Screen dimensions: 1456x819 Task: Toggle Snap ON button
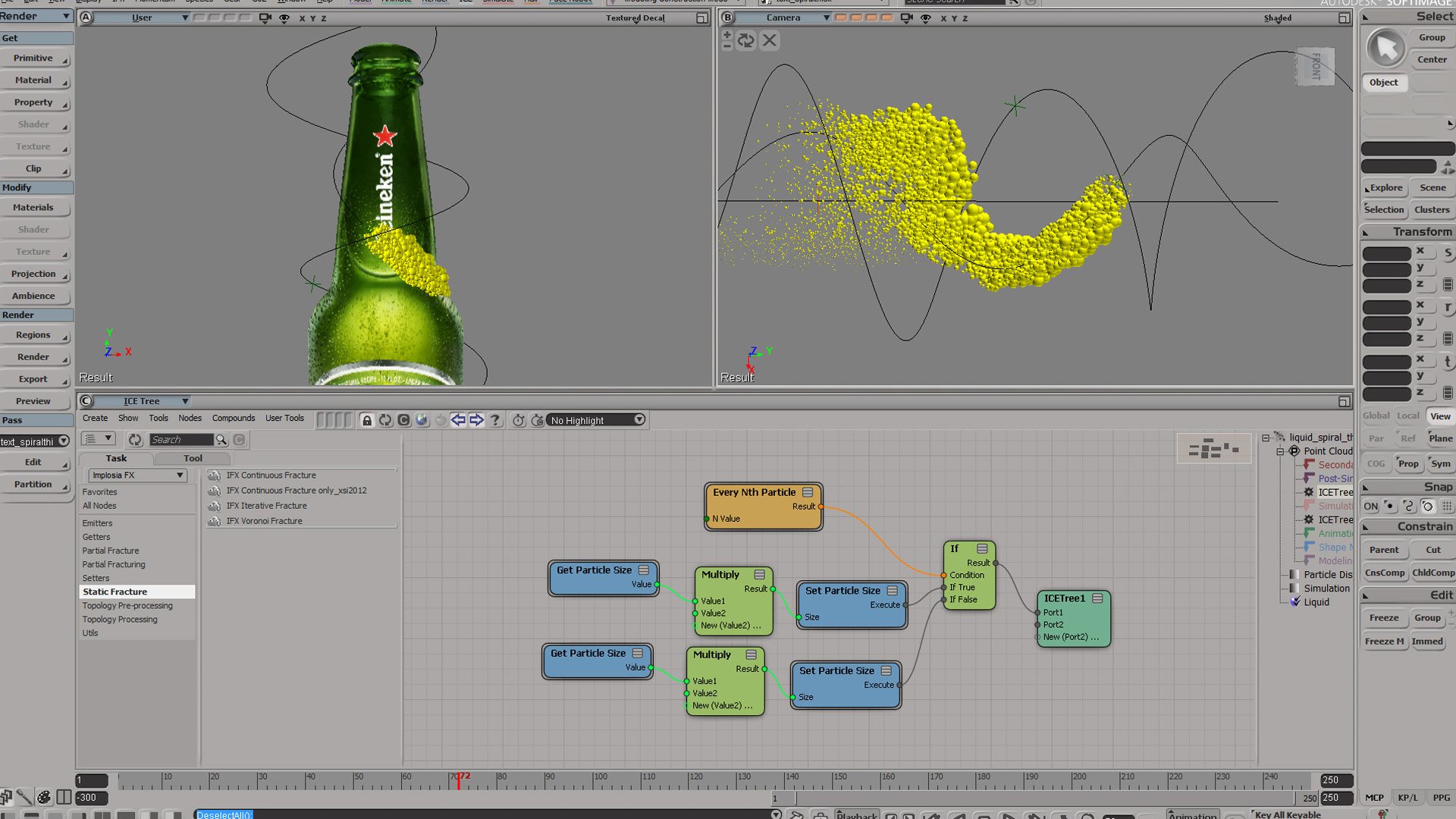(x=1371, y=507)
